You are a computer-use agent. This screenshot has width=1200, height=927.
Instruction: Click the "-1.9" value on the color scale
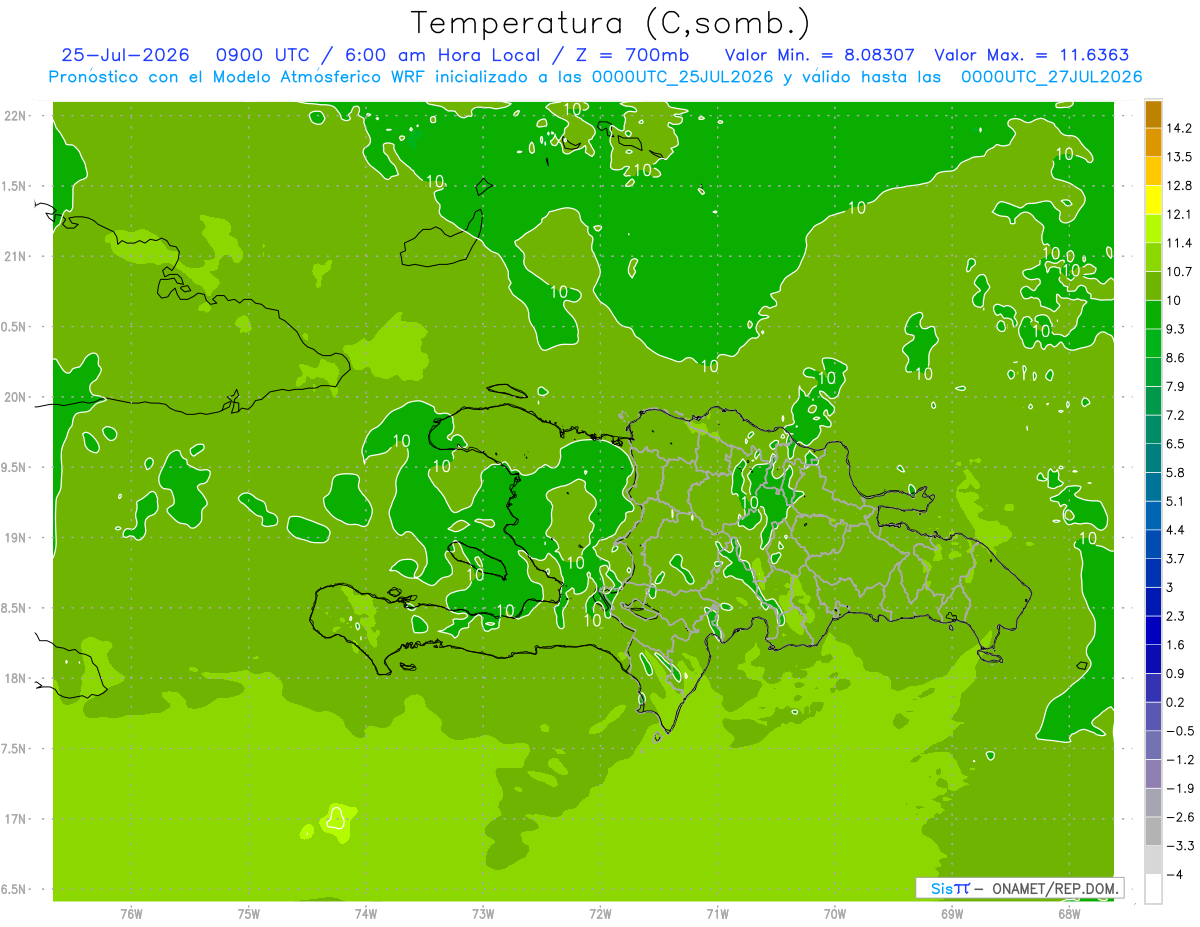(x=1179, y=788)
